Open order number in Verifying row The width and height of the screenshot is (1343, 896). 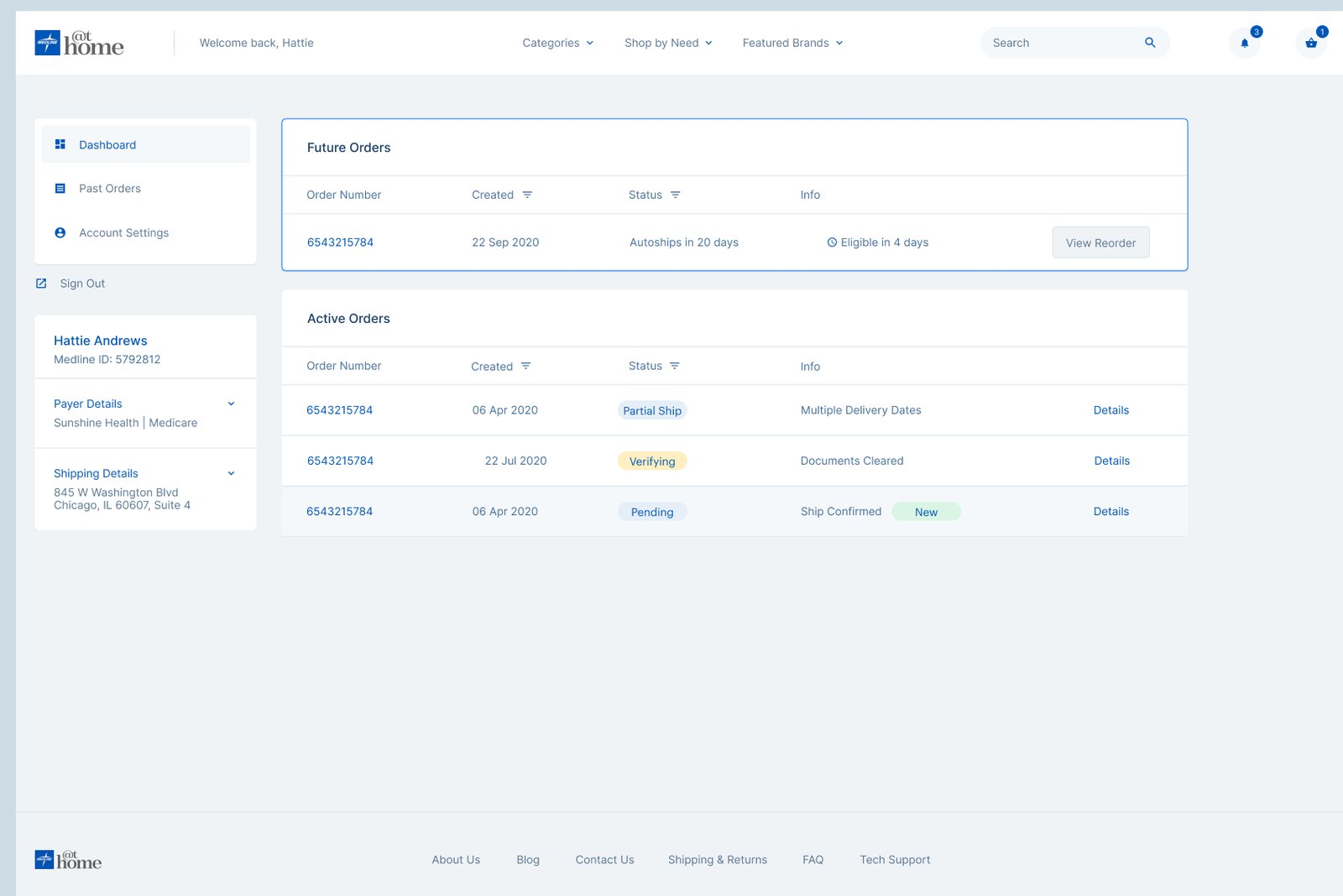pos(340,461)
